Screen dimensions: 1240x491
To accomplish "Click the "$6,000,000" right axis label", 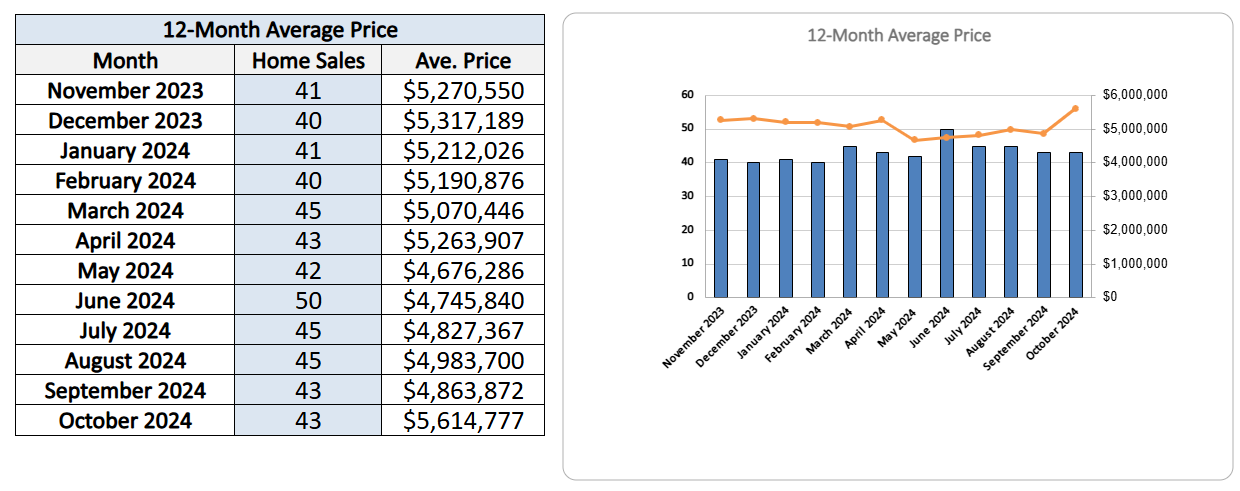I will (1135, 95).
